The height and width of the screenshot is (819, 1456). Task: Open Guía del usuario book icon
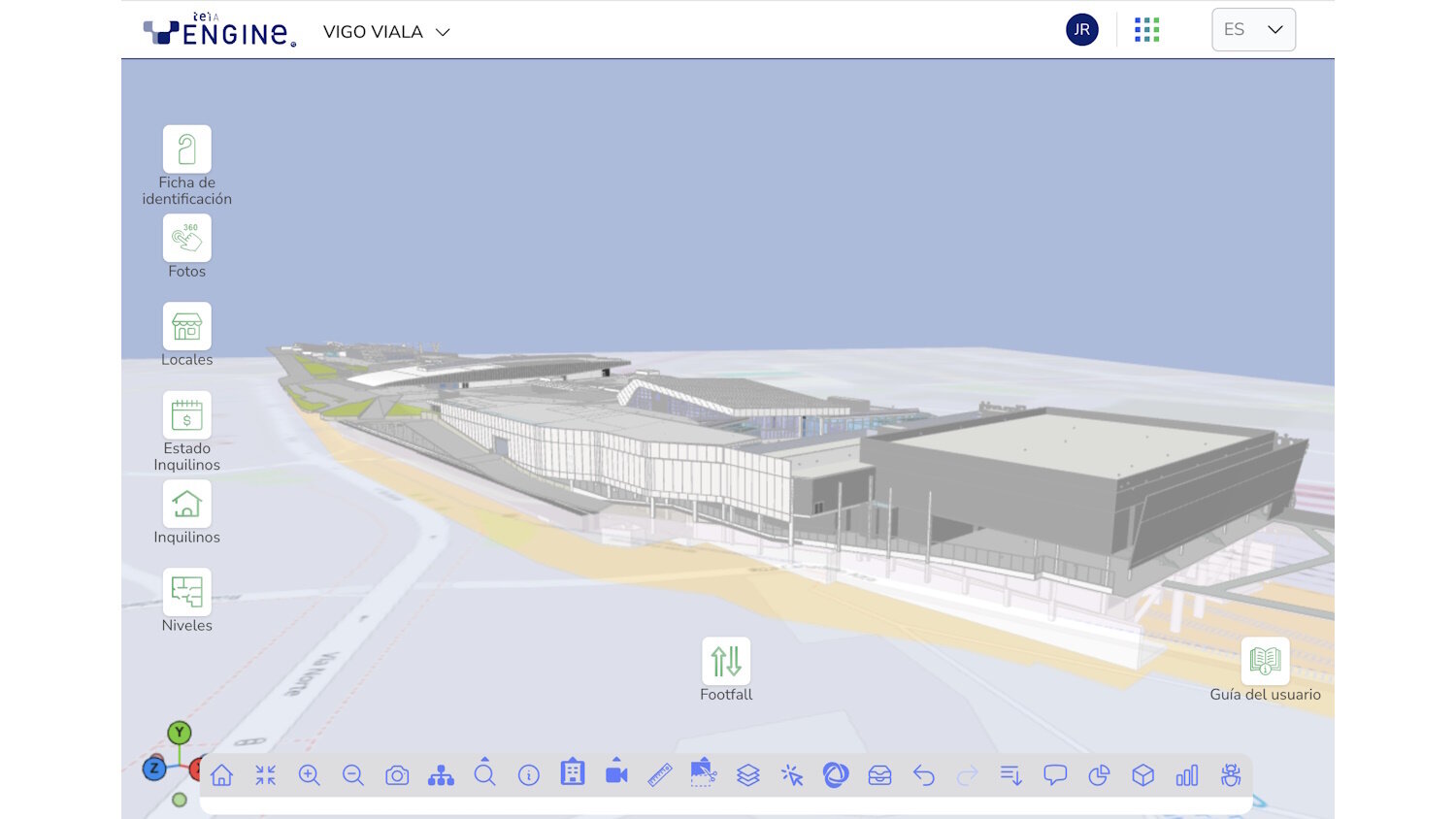pos(1265,662)
